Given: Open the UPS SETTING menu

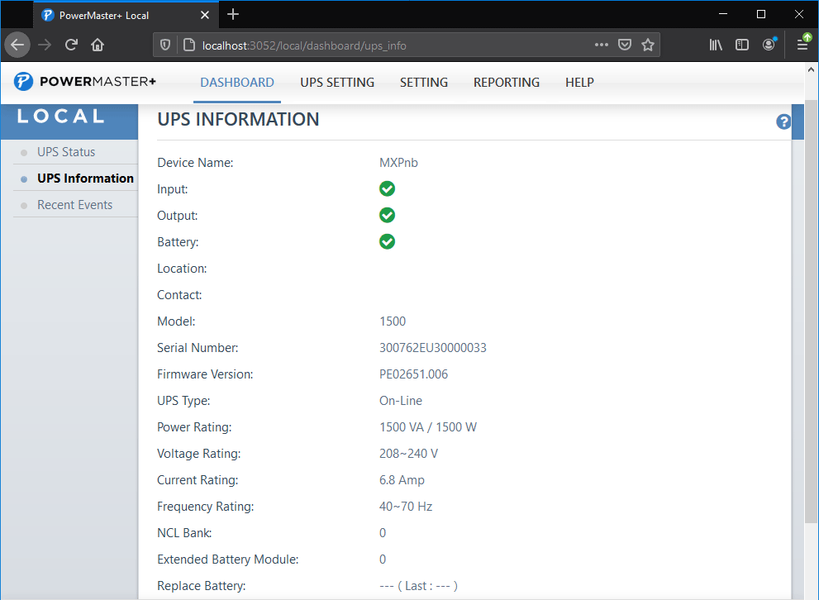Looking at the screenshot, I should [x=337, y=83].
